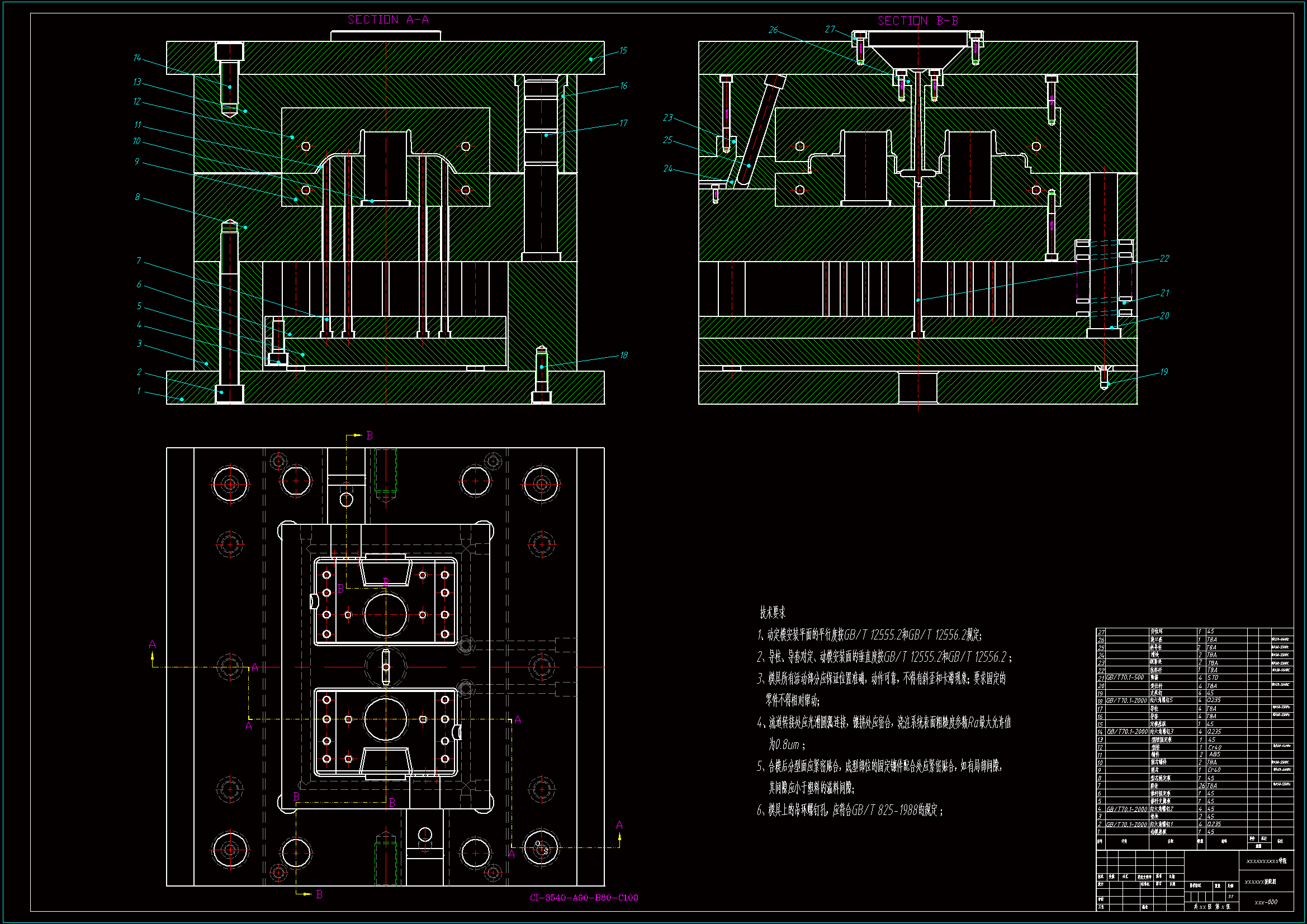The width and height of the screenshot is (1307, 924).
Task: Click the xxx-000 drawing number in title block
Action: coord(1266,902)
